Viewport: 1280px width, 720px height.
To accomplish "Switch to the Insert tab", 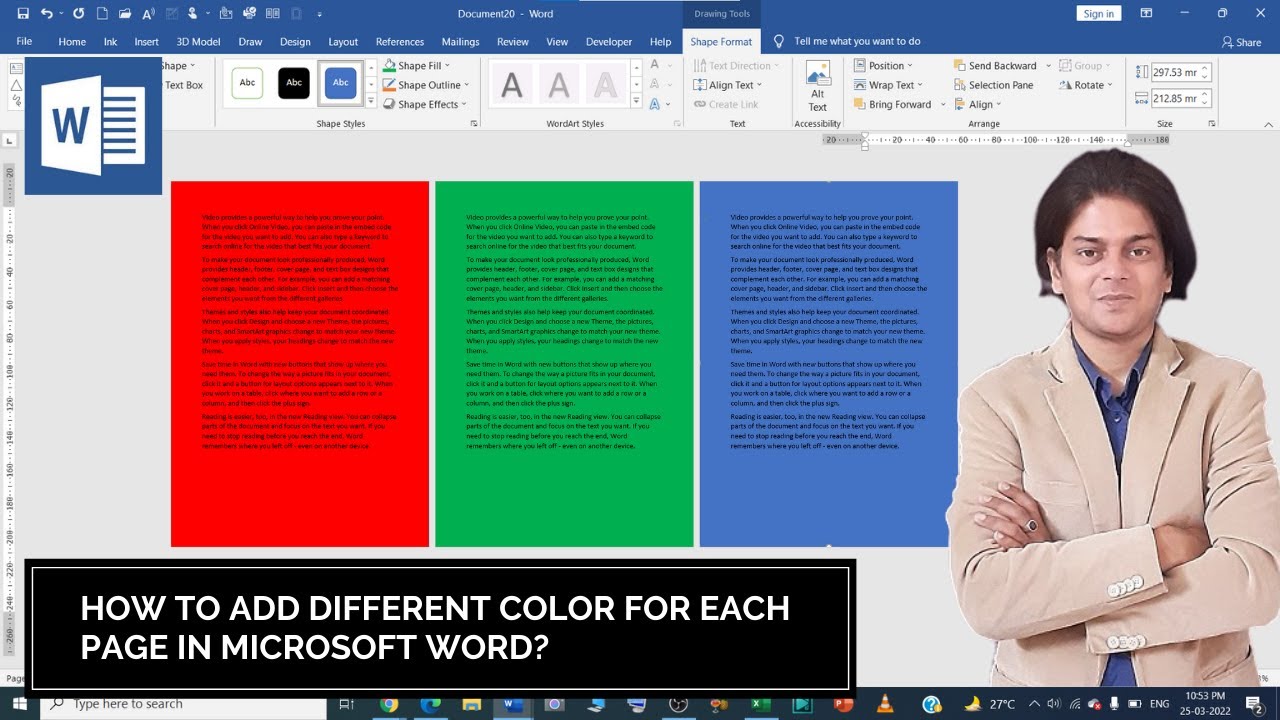I will click(146, 42).
